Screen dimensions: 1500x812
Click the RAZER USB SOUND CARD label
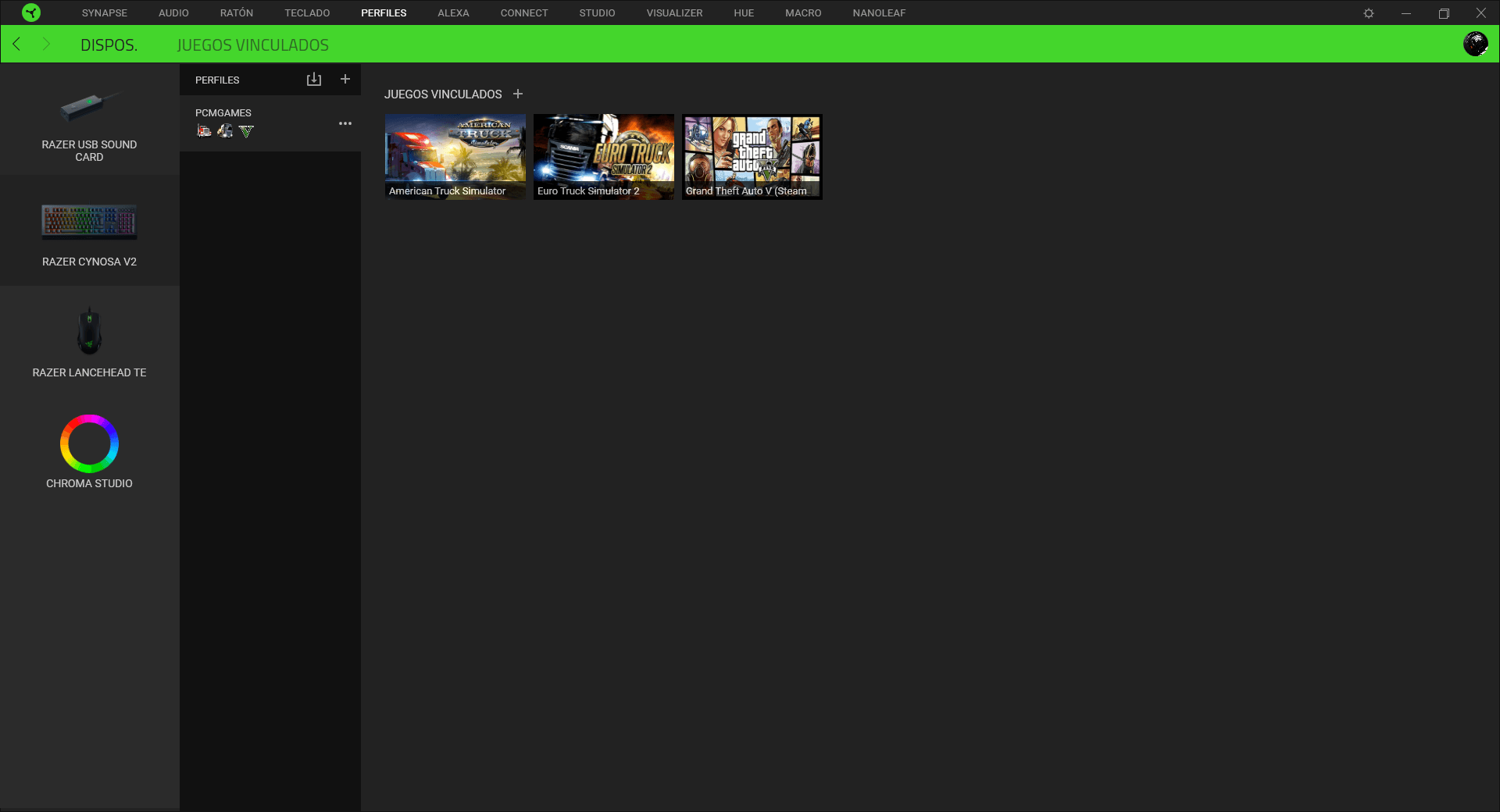pos(89,151)
